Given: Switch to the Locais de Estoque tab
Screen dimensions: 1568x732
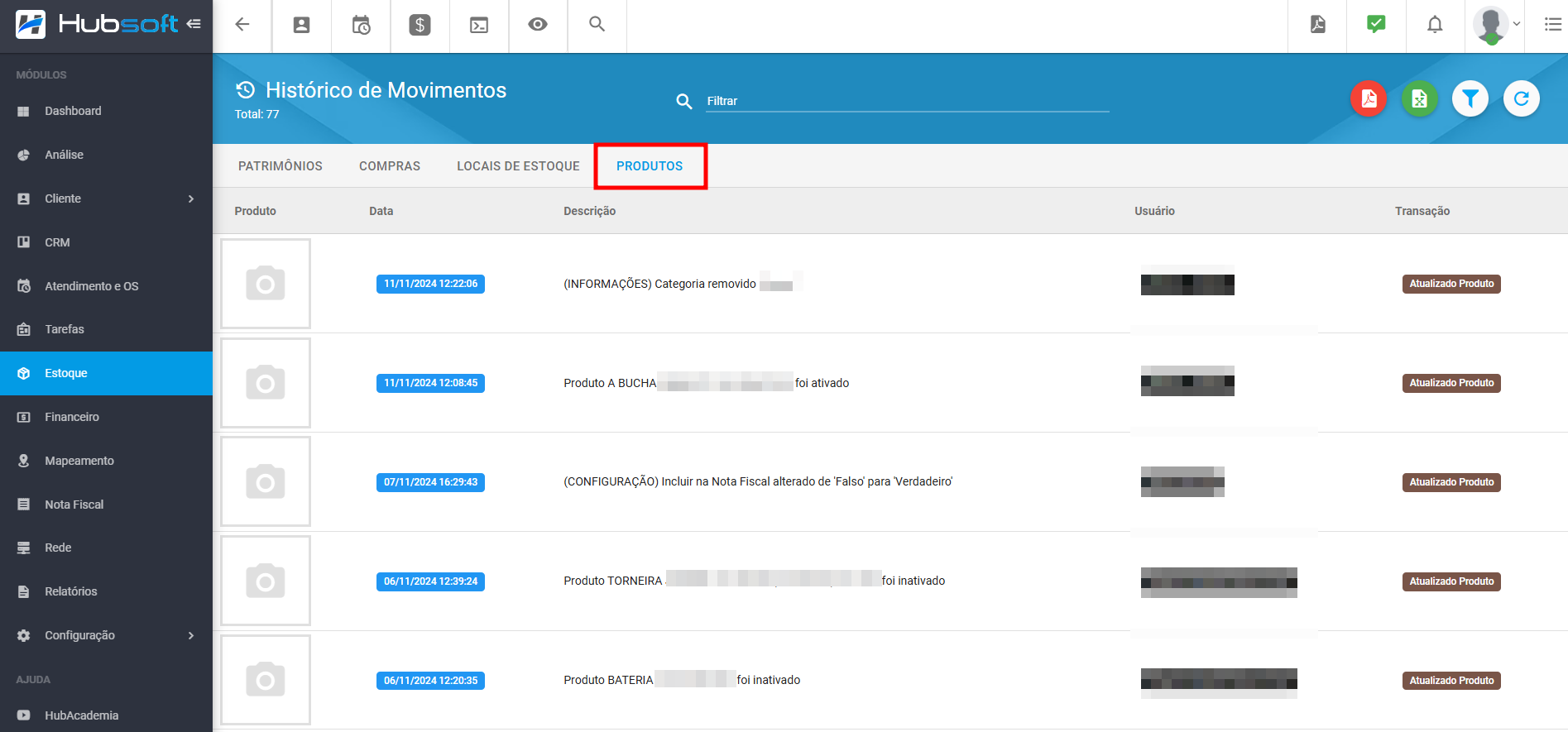Looking at the screenshot, I should click(518, 166).
